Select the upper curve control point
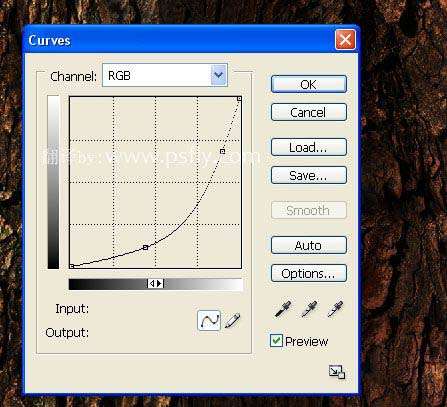The width and height of the screenshot is (447, 407). coord(222,151)
